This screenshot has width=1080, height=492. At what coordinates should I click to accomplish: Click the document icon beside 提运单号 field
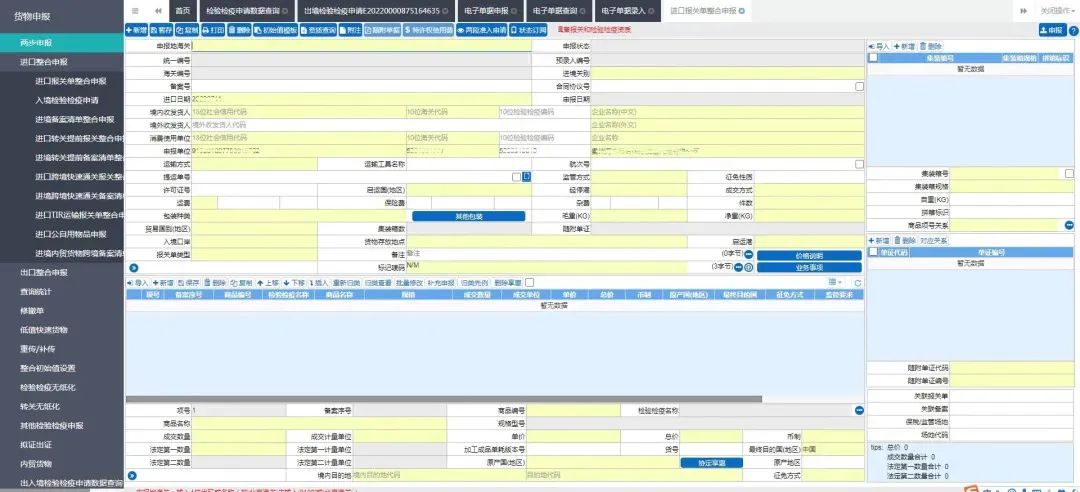526,177
